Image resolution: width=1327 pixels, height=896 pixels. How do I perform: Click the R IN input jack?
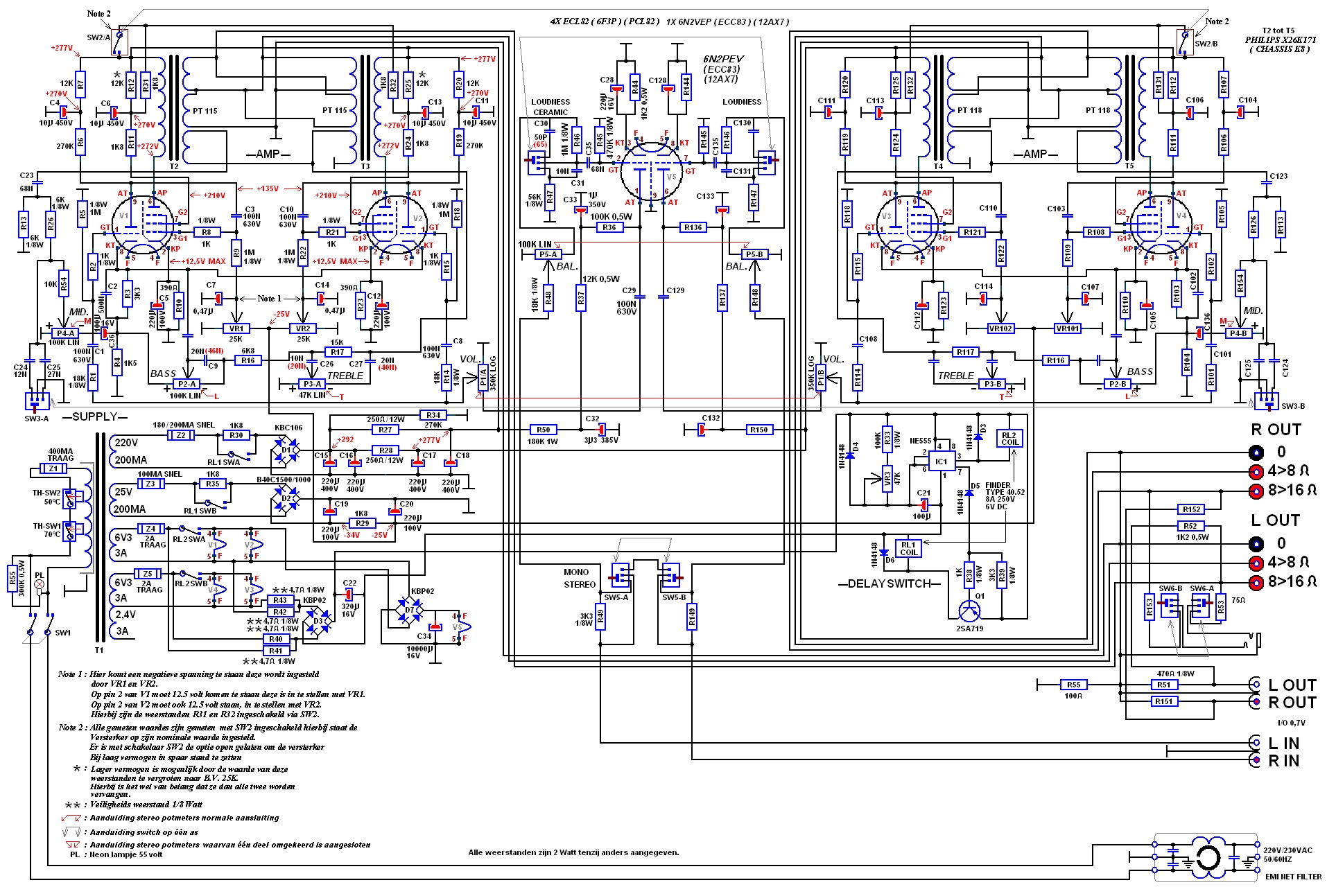[x=1255, y=760]
